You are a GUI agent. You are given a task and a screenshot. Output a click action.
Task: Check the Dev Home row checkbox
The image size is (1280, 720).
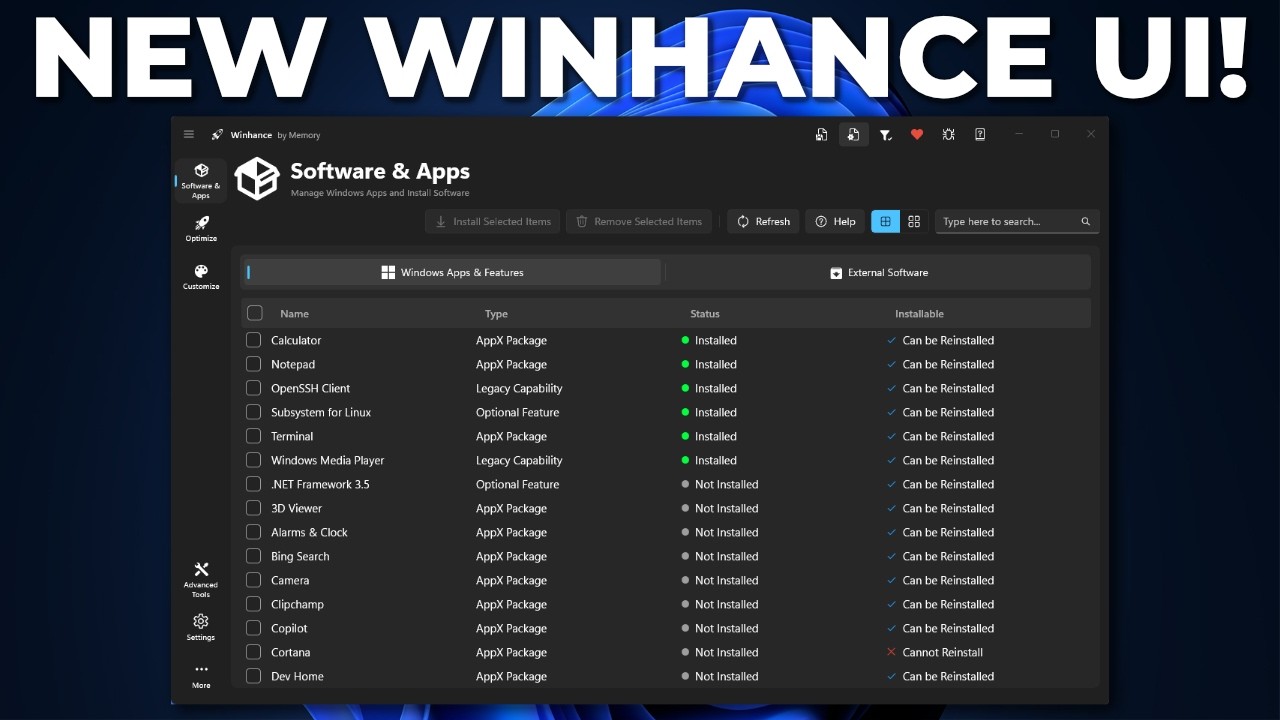pyautogui.click(x=253, y=676)
